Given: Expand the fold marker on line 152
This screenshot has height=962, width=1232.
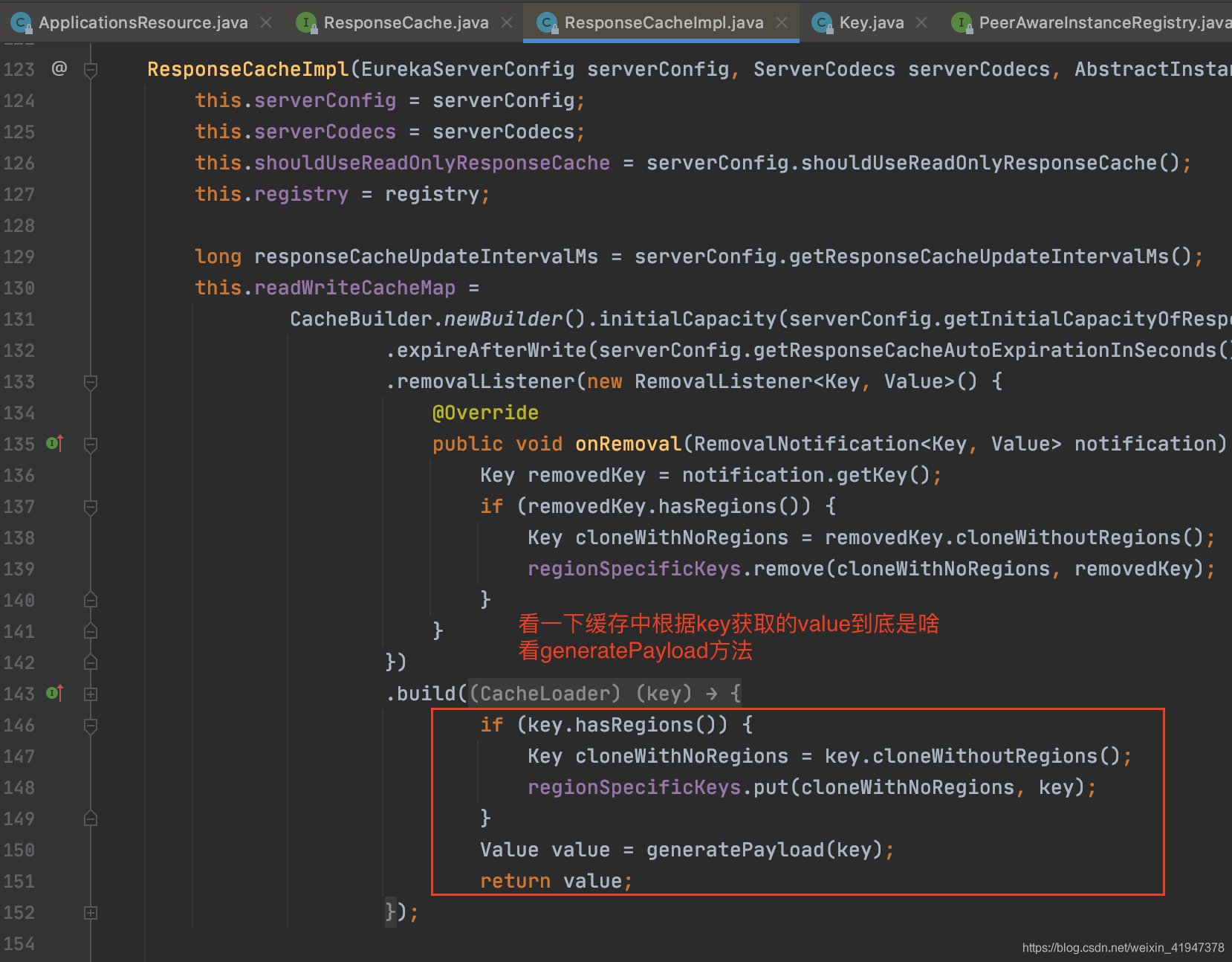Looking at the screenshot, I should pyautogui.click(x=91, y=913).
